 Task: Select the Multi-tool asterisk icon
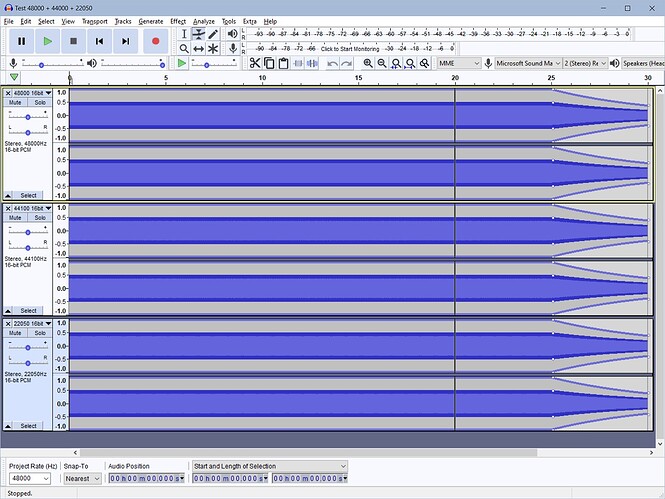tap(213, 48)
